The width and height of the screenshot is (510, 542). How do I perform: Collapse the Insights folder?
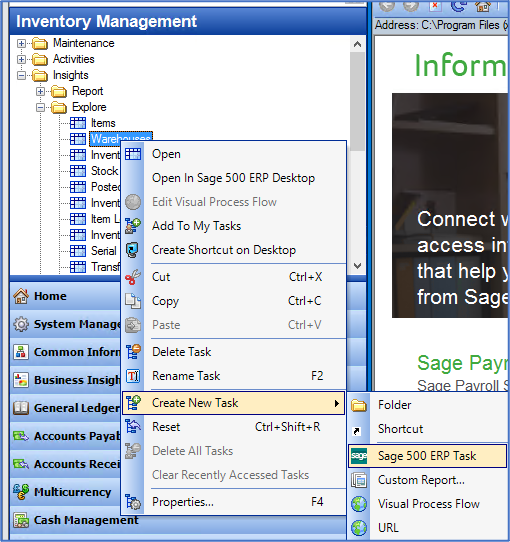click(x=21, y=75)
